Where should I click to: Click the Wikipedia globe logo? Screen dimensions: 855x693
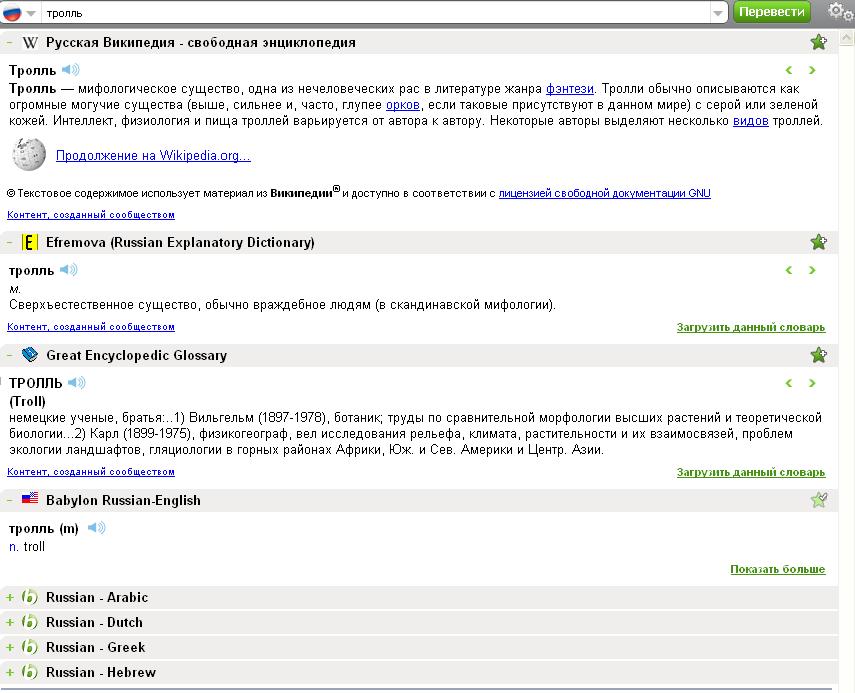pyautogui.click(x=29, y=154)
